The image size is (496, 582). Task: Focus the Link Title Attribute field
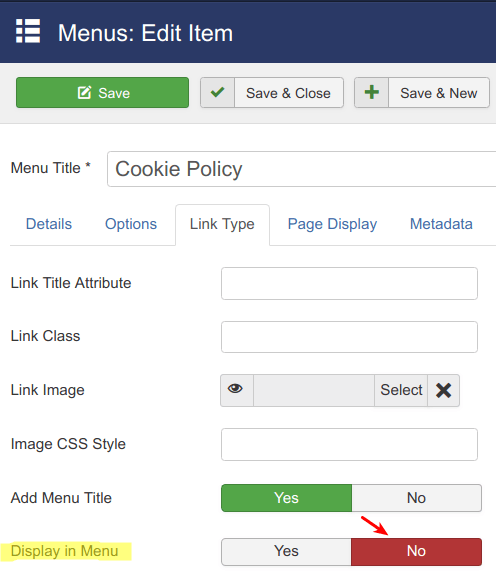pos(349,284)
